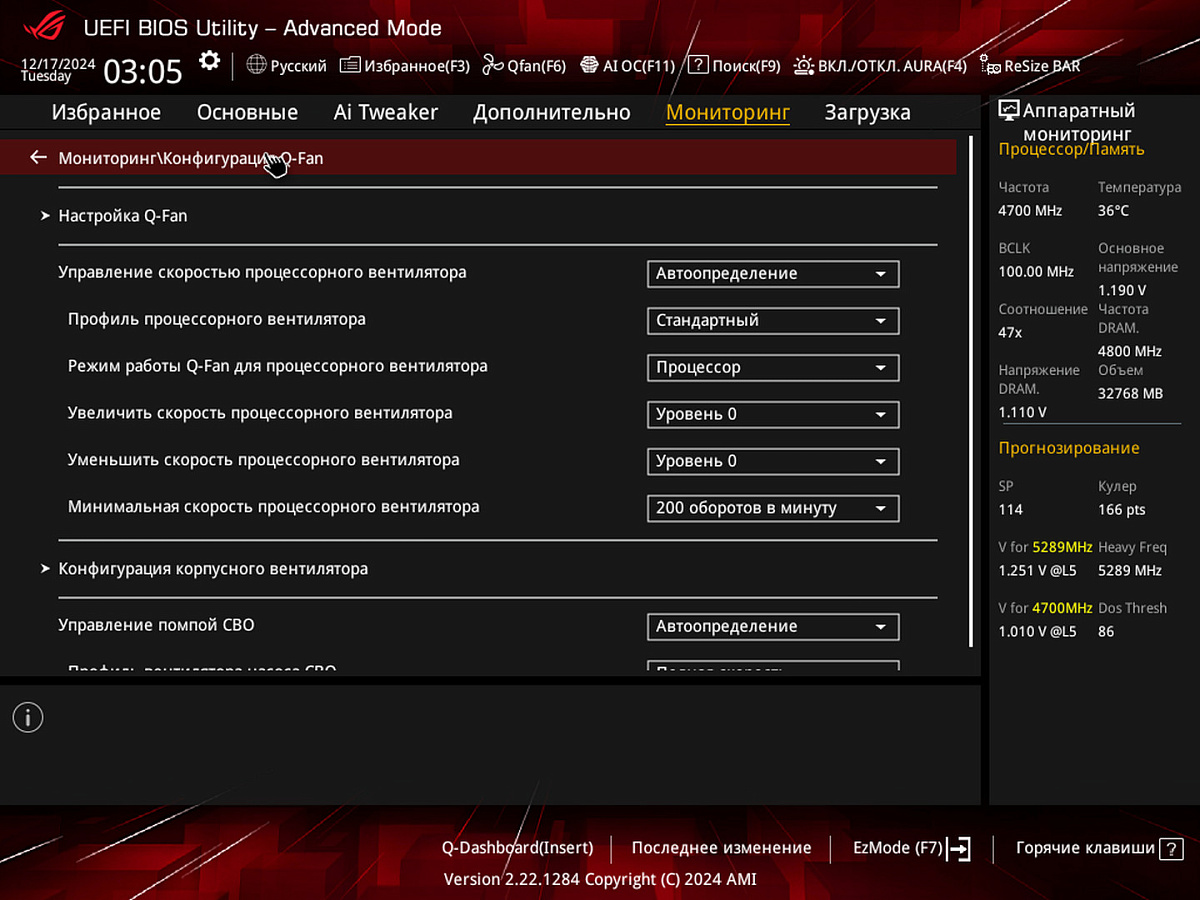Click Режим работы Q-Fan для процессорного вентилятора label
This screenshot has height=900, width=1200.
[277, 366]
